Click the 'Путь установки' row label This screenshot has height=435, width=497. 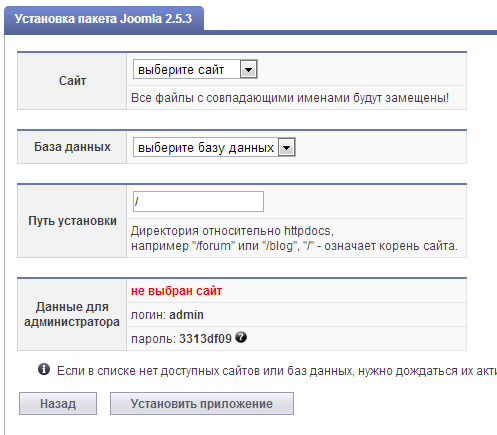pos(72,221)
